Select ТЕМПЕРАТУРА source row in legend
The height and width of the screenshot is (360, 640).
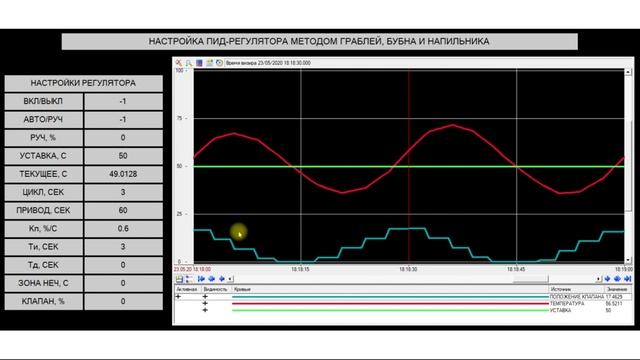tap(567, 304)
